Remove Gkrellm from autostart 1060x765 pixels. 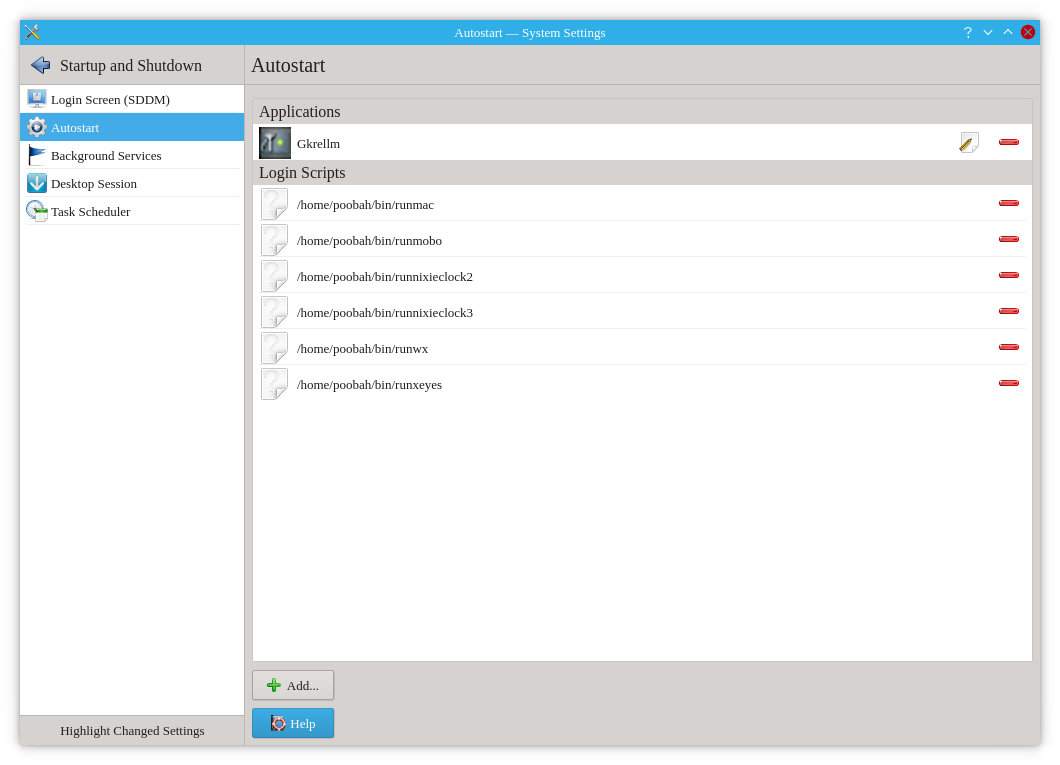point(1009,142)
